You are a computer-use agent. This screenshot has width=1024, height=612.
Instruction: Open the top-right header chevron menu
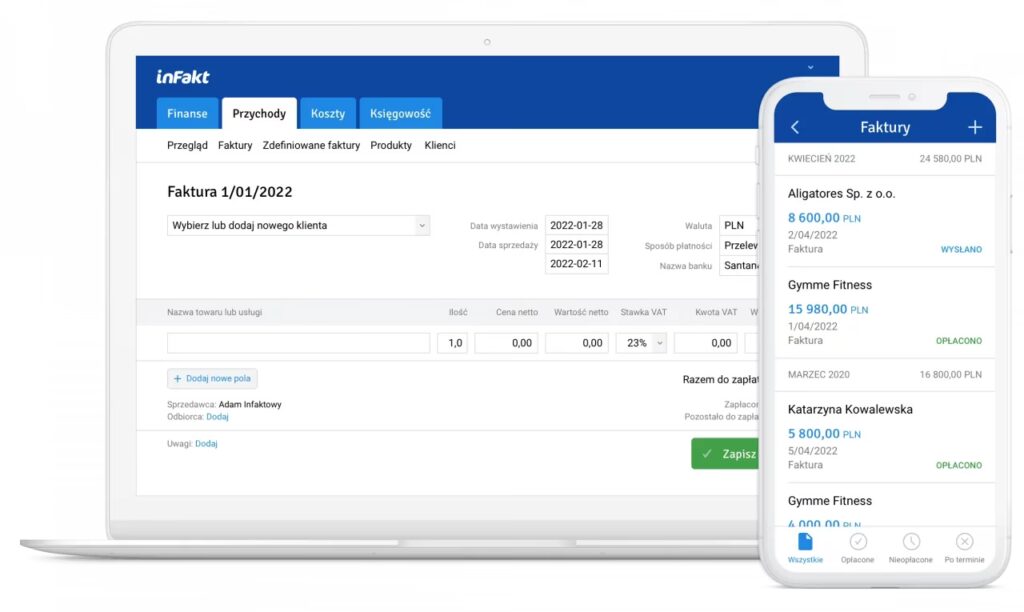[x=810, y=68]
